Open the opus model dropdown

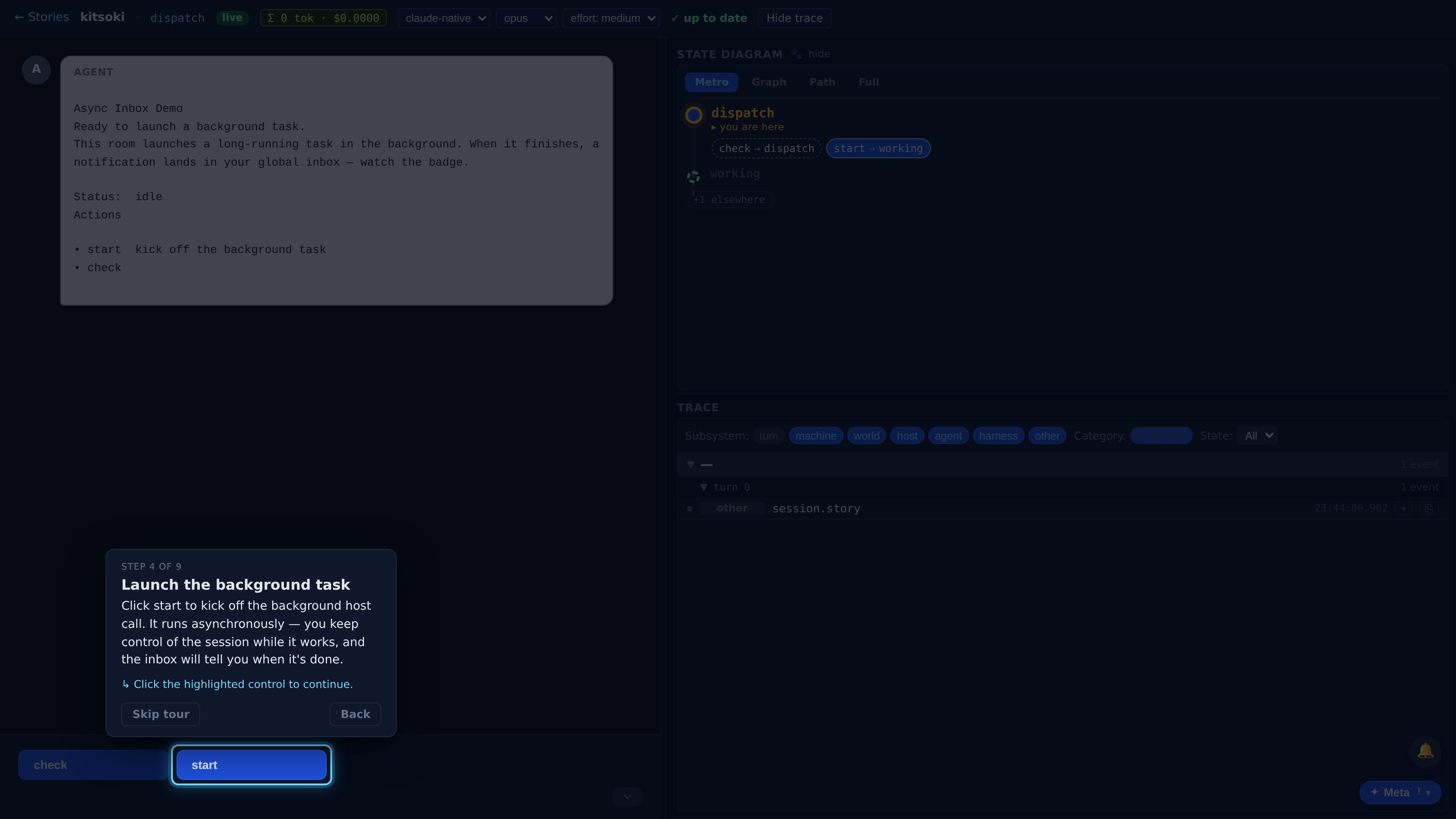click(x=526, y=18)
